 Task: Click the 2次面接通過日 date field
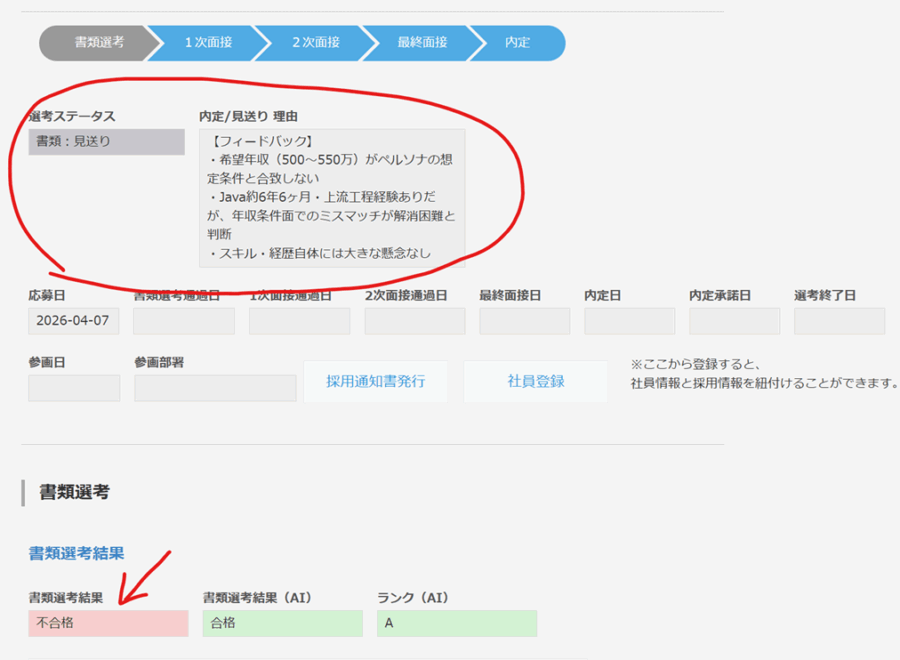tap(414, 321)
